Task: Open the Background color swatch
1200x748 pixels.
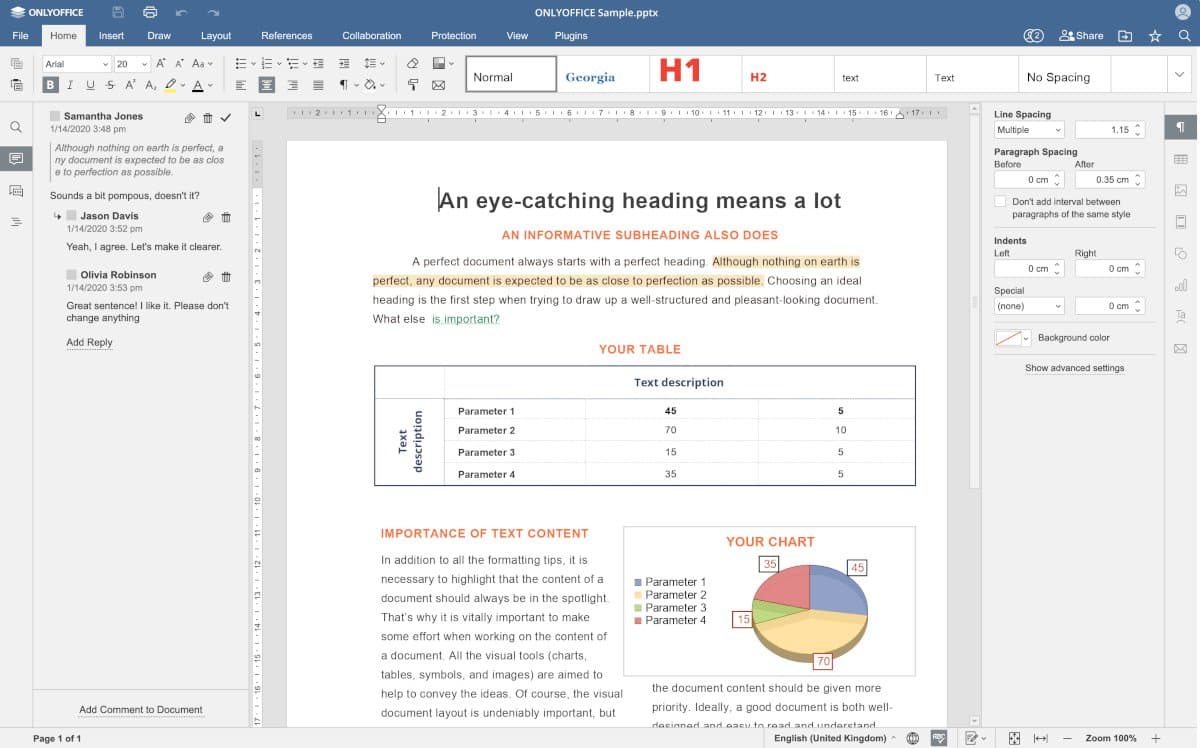Action: tap(1012, 338)
